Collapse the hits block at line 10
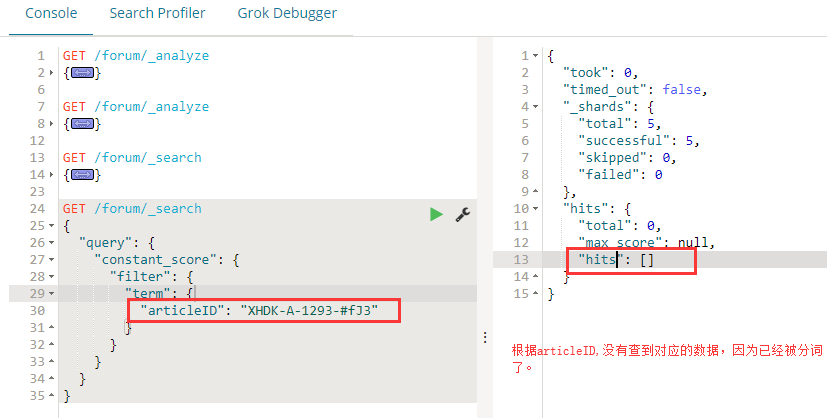Viewport: 827px width, 418px height. 535,209
